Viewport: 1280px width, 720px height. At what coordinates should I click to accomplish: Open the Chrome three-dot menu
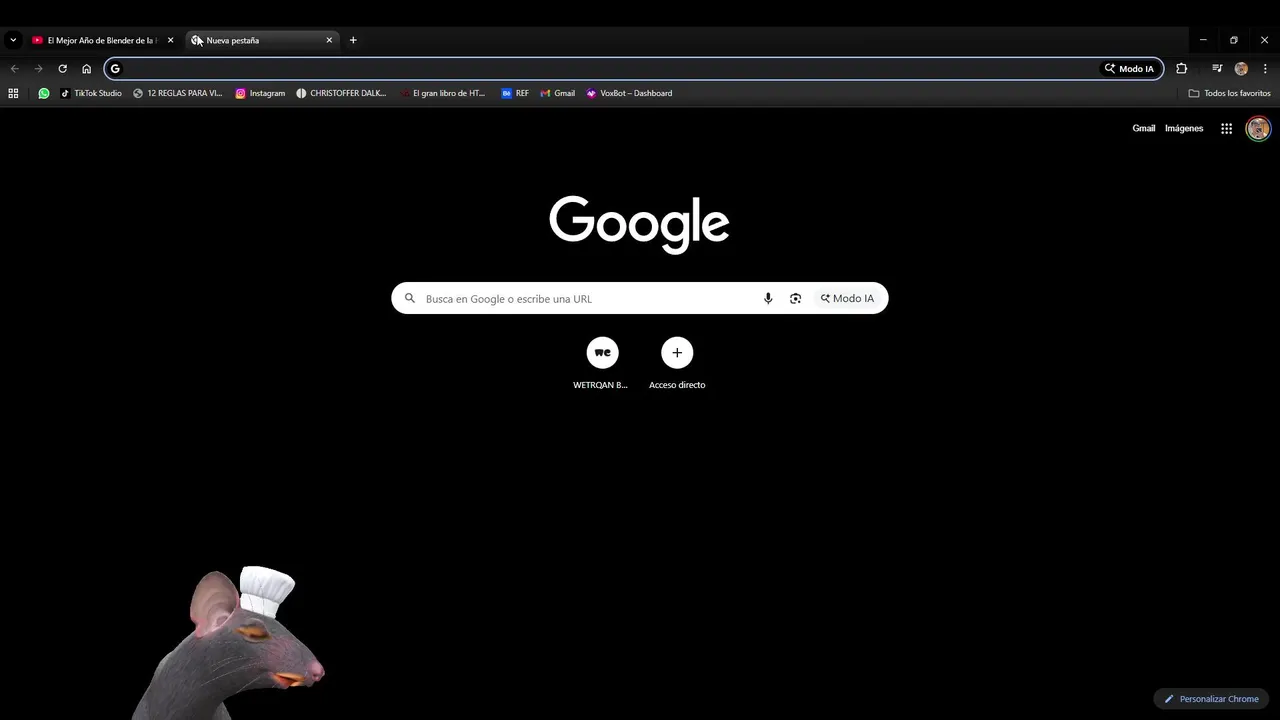click(1265, 69)
